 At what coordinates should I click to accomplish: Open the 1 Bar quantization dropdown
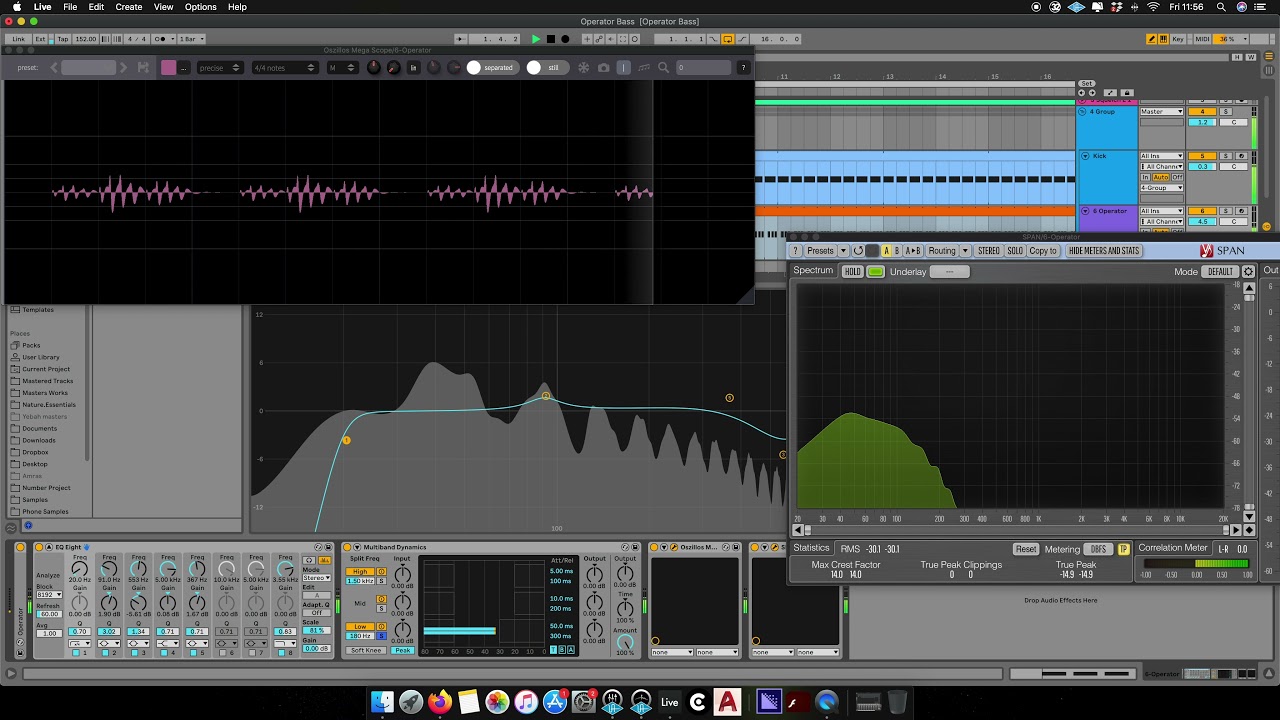tap(190, 39)
